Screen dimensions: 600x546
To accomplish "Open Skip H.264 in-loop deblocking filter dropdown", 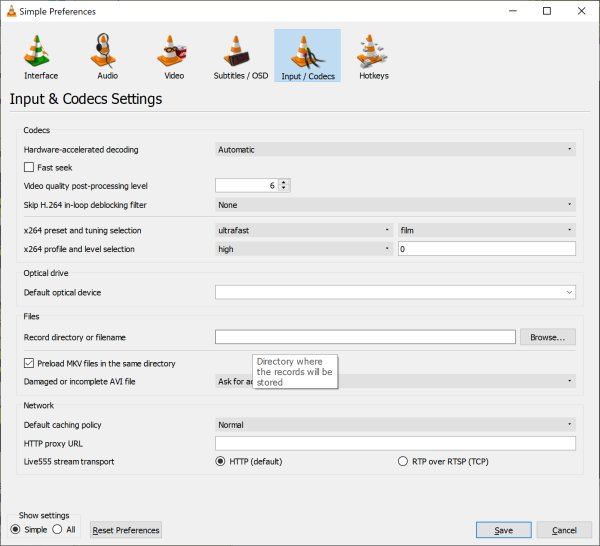I will point(395,205).
